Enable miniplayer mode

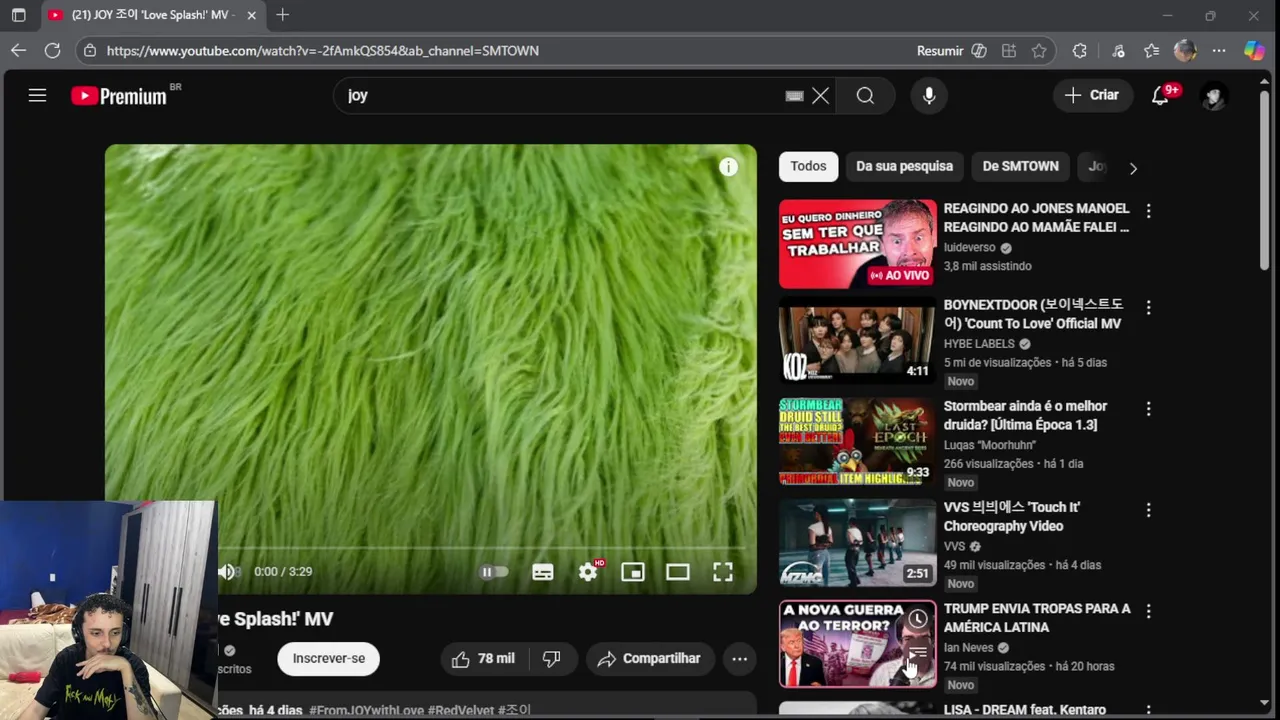click(633, 572)
